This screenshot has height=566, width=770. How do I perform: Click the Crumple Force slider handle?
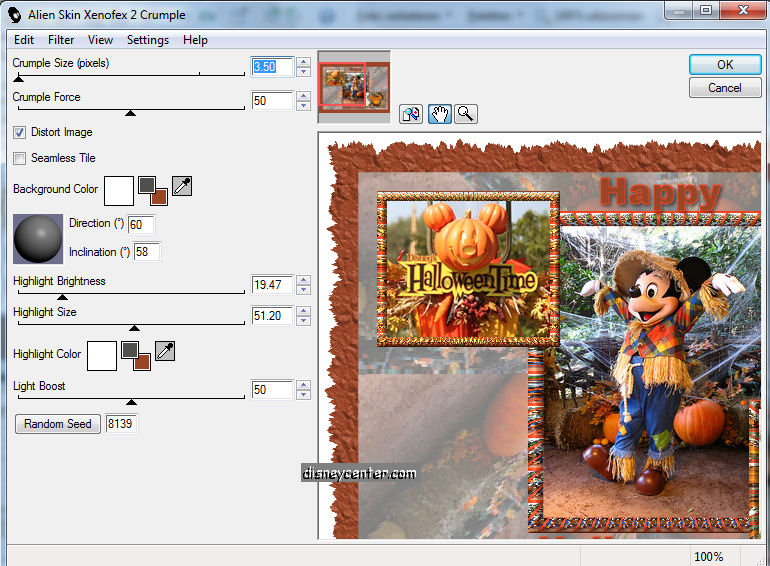coord(130,113)
